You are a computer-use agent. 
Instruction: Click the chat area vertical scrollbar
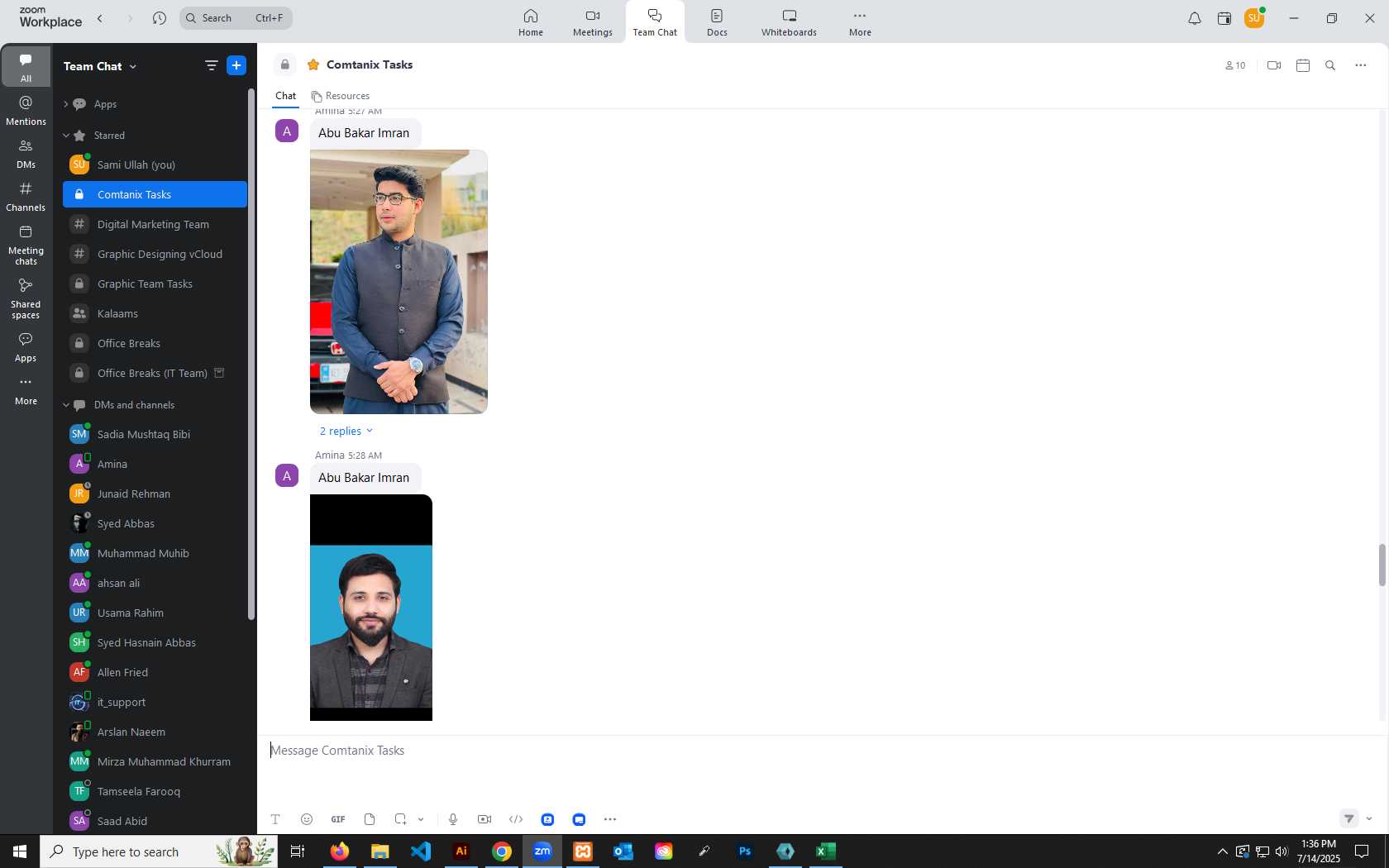[x=1382, y=565]
